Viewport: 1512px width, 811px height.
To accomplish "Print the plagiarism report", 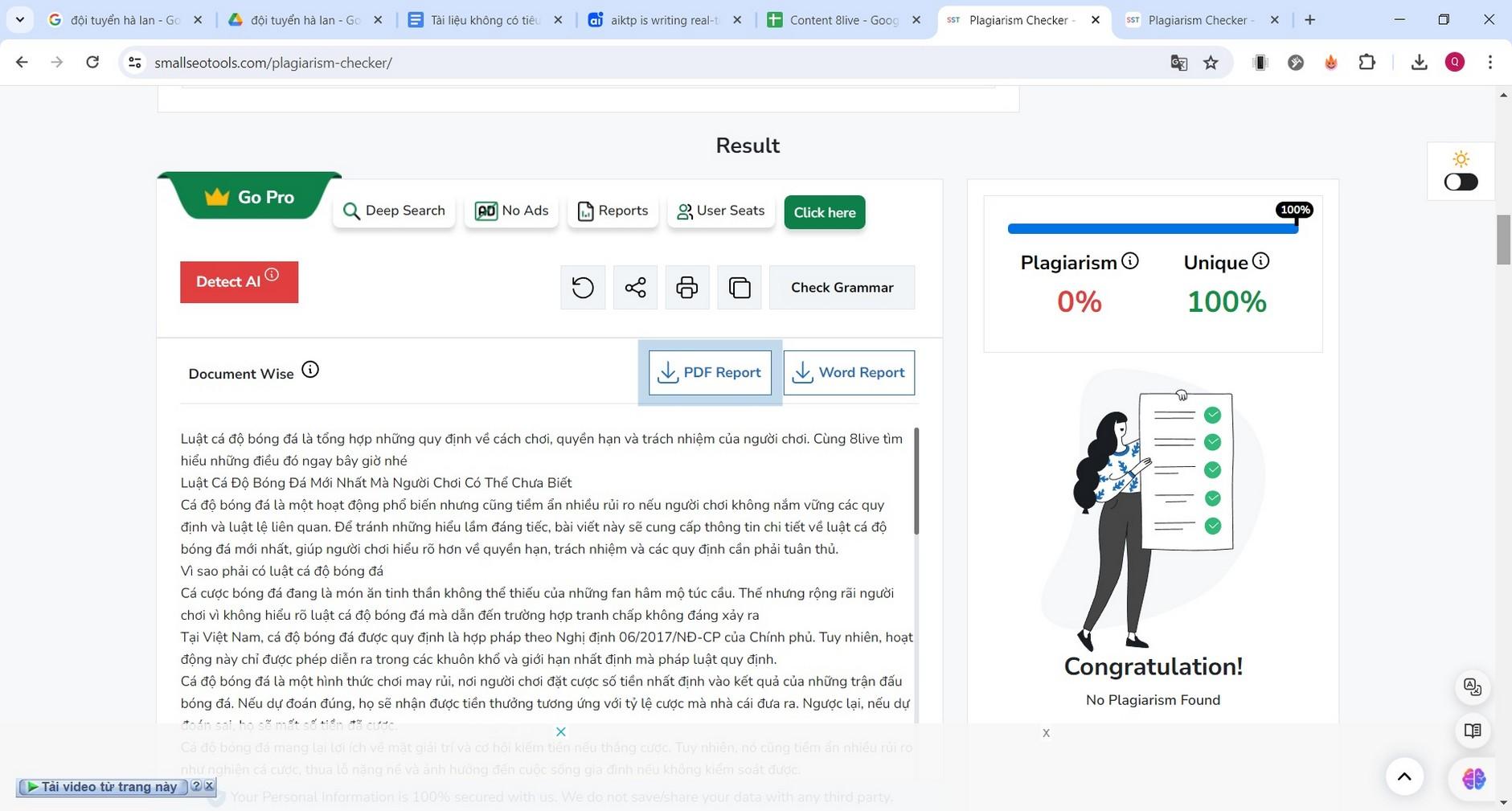I will point(687,287).
